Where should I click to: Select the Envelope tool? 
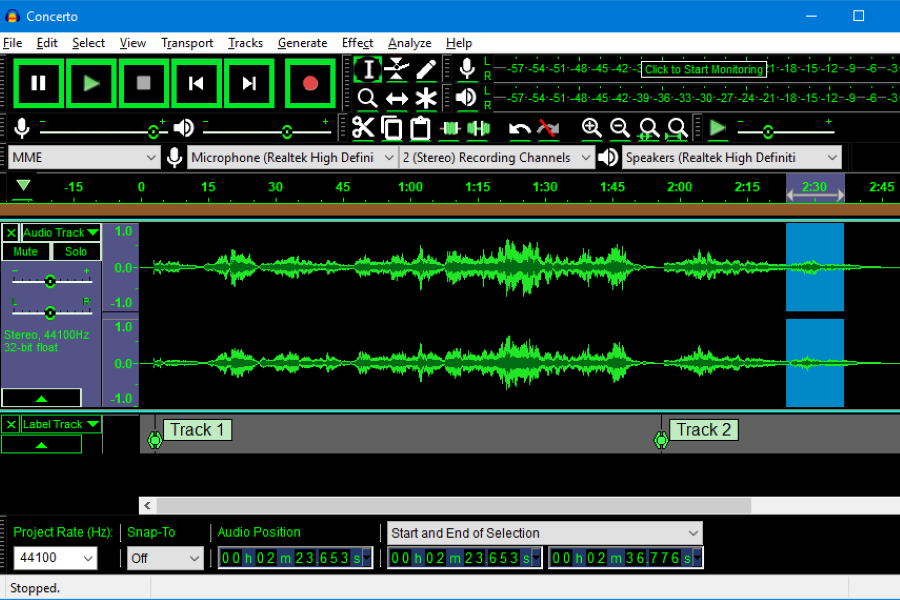397,69
